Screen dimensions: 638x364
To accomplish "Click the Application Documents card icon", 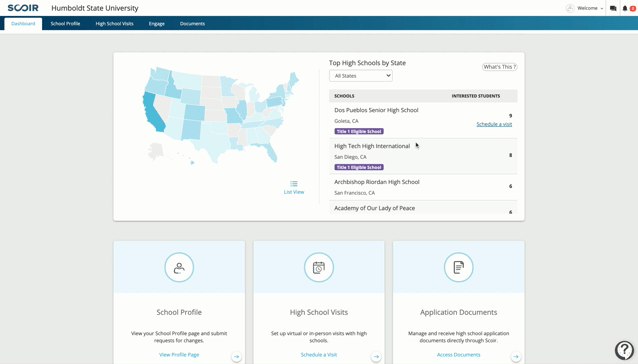I will [459, 267].
